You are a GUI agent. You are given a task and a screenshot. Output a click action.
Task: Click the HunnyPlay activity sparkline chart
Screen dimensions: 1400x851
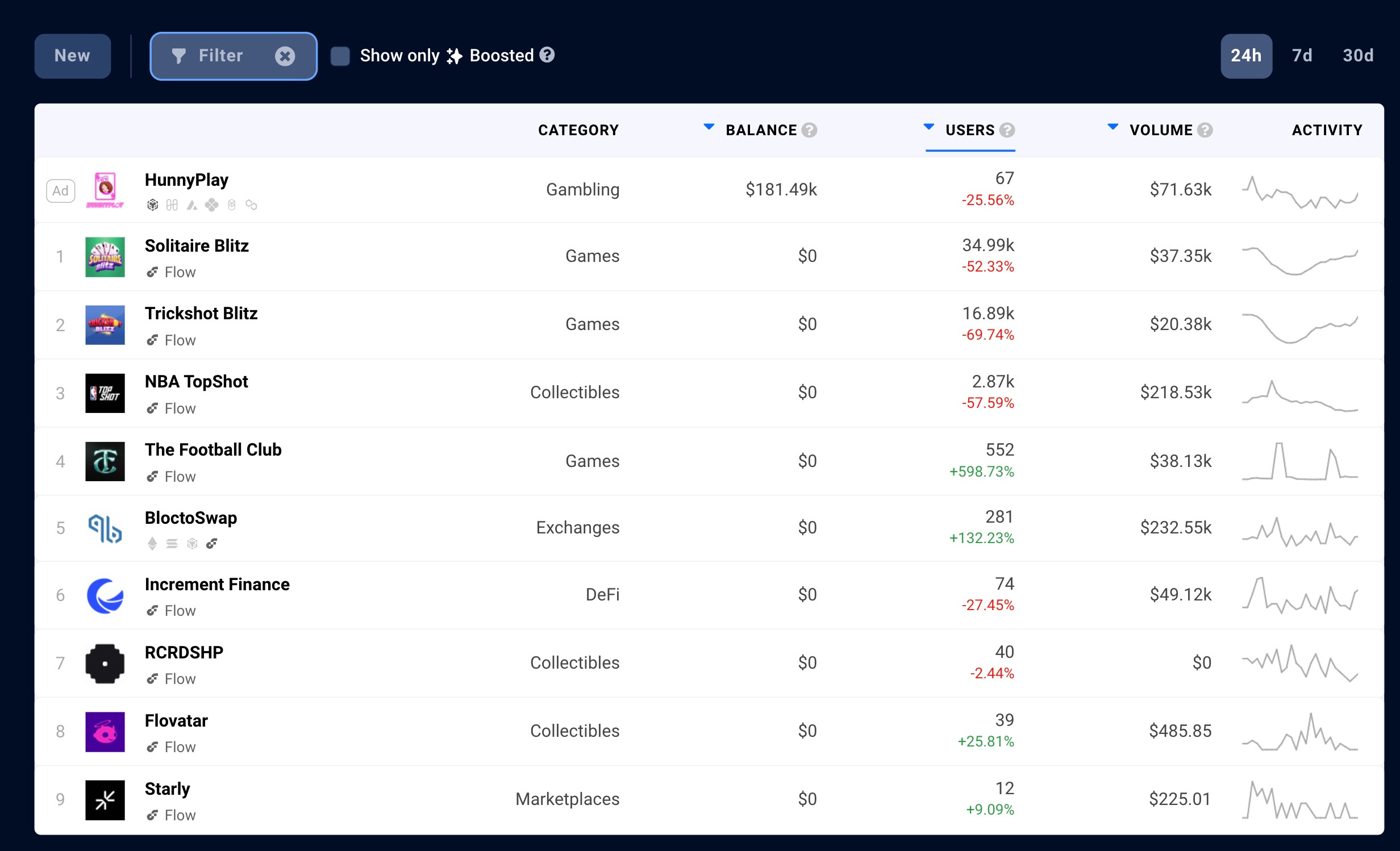pos(1300,193)
